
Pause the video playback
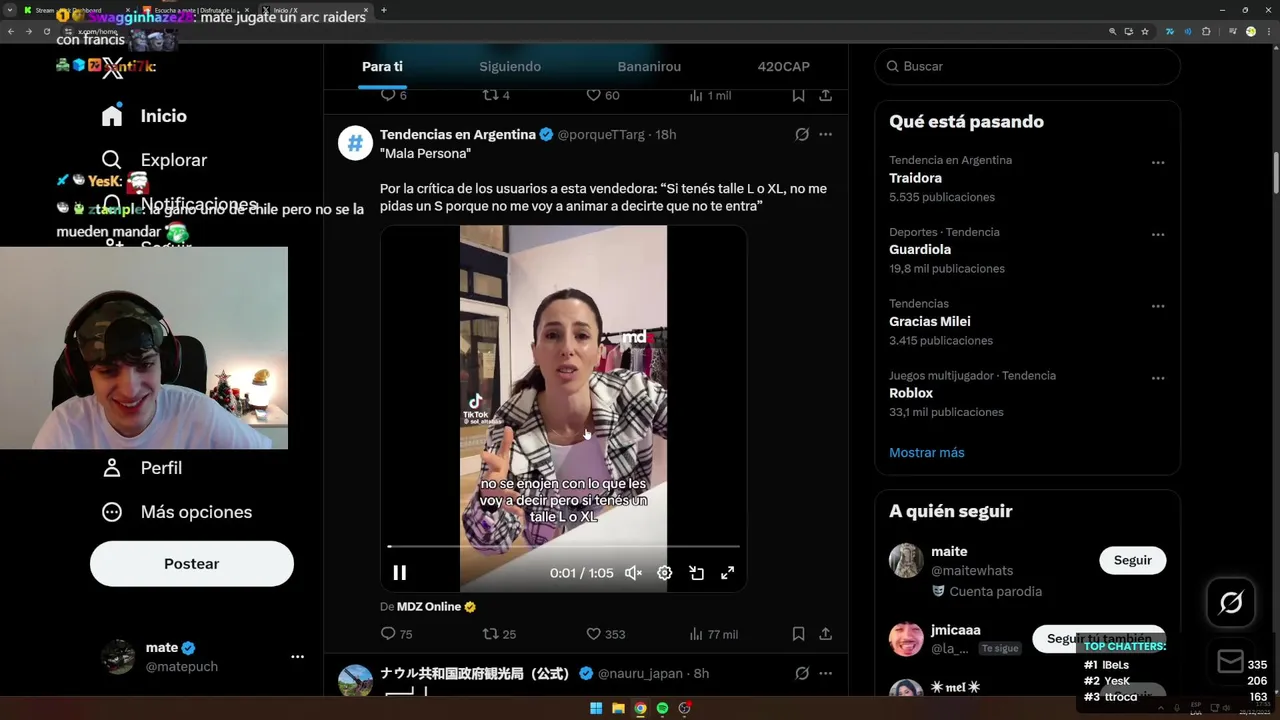coord(399,573)
